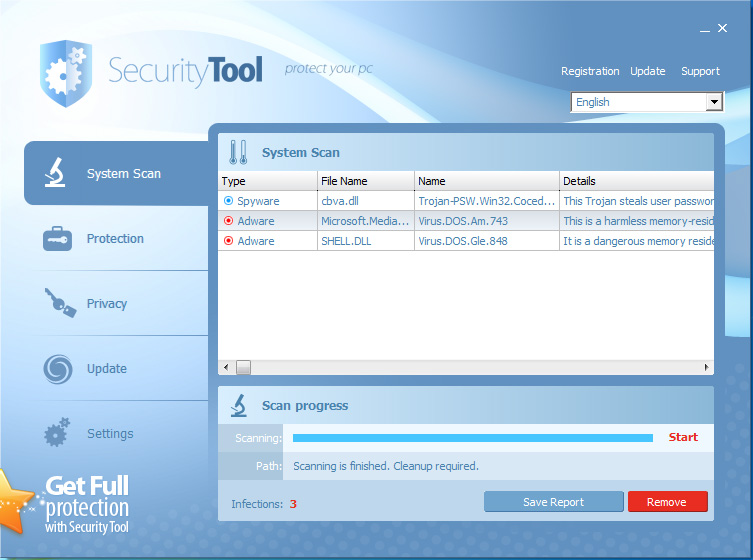This screenshot has width=753, height=560.
Task: Click 'Scanning is finished. Cleanup required.' text
Action: (386, 466)
